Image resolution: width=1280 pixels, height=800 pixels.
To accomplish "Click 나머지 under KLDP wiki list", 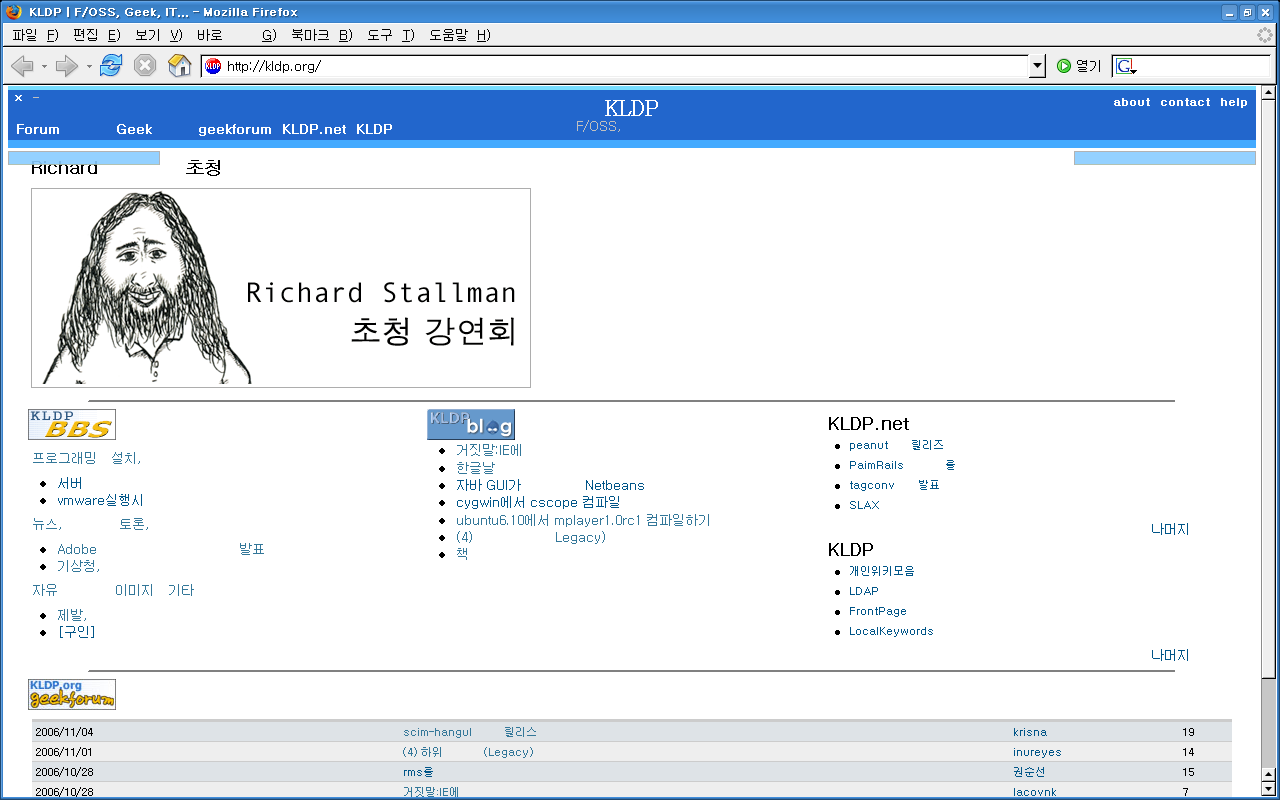I will click(x=1170, y=655).
